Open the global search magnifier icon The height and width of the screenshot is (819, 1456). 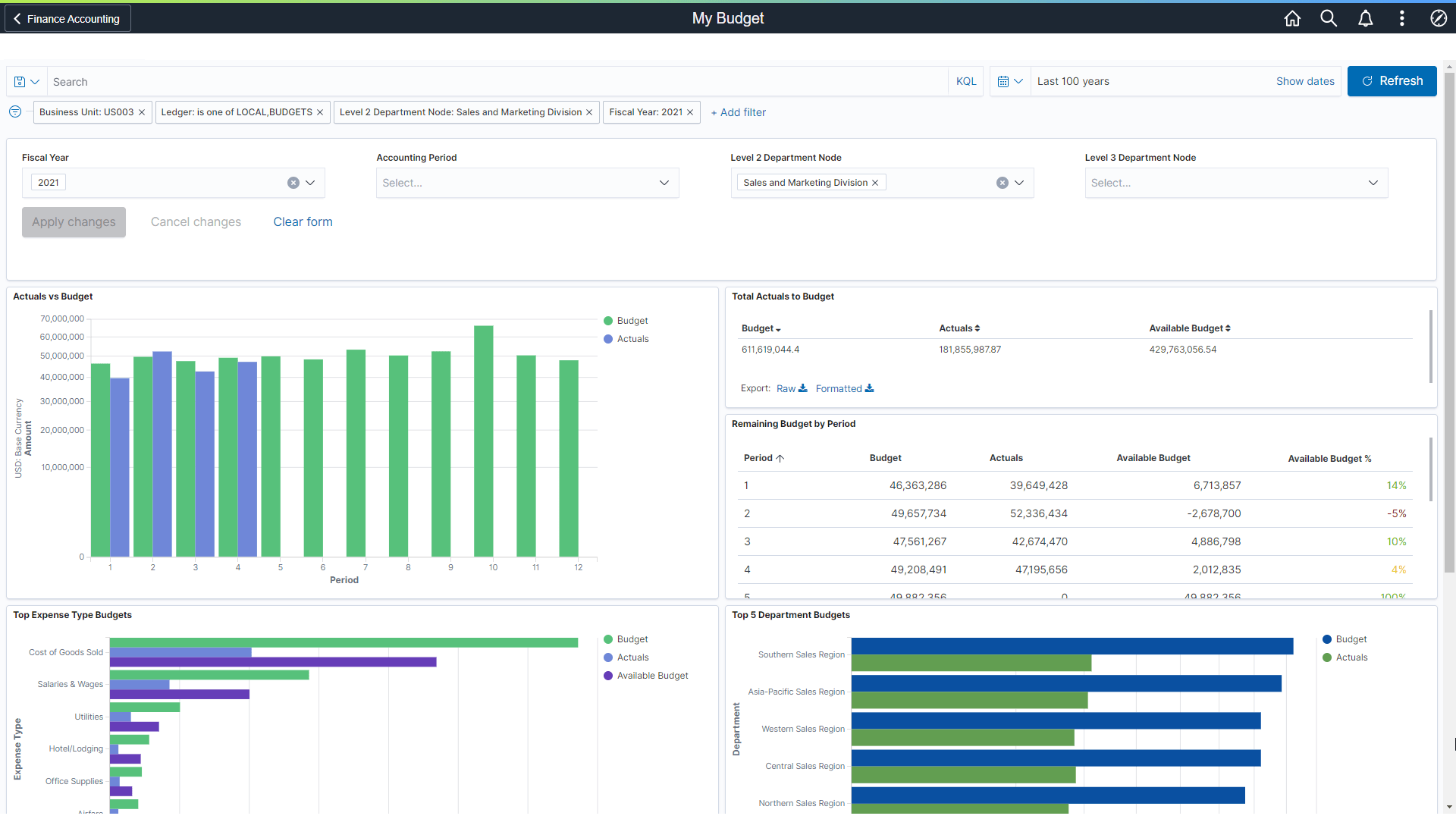point(1329,18)
